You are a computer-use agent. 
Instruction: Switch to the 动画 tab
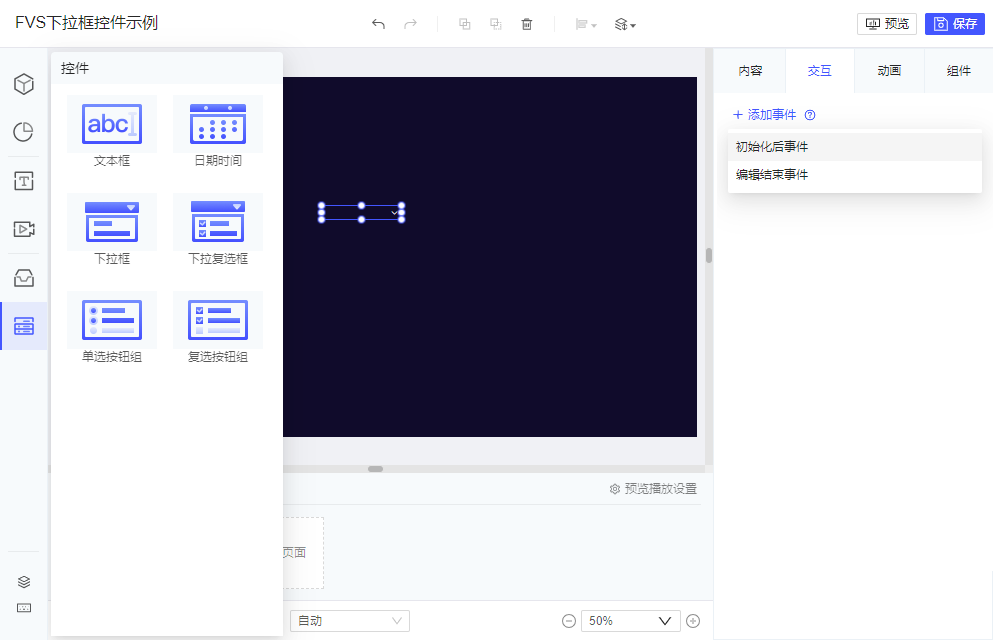[x=889, y=70]
